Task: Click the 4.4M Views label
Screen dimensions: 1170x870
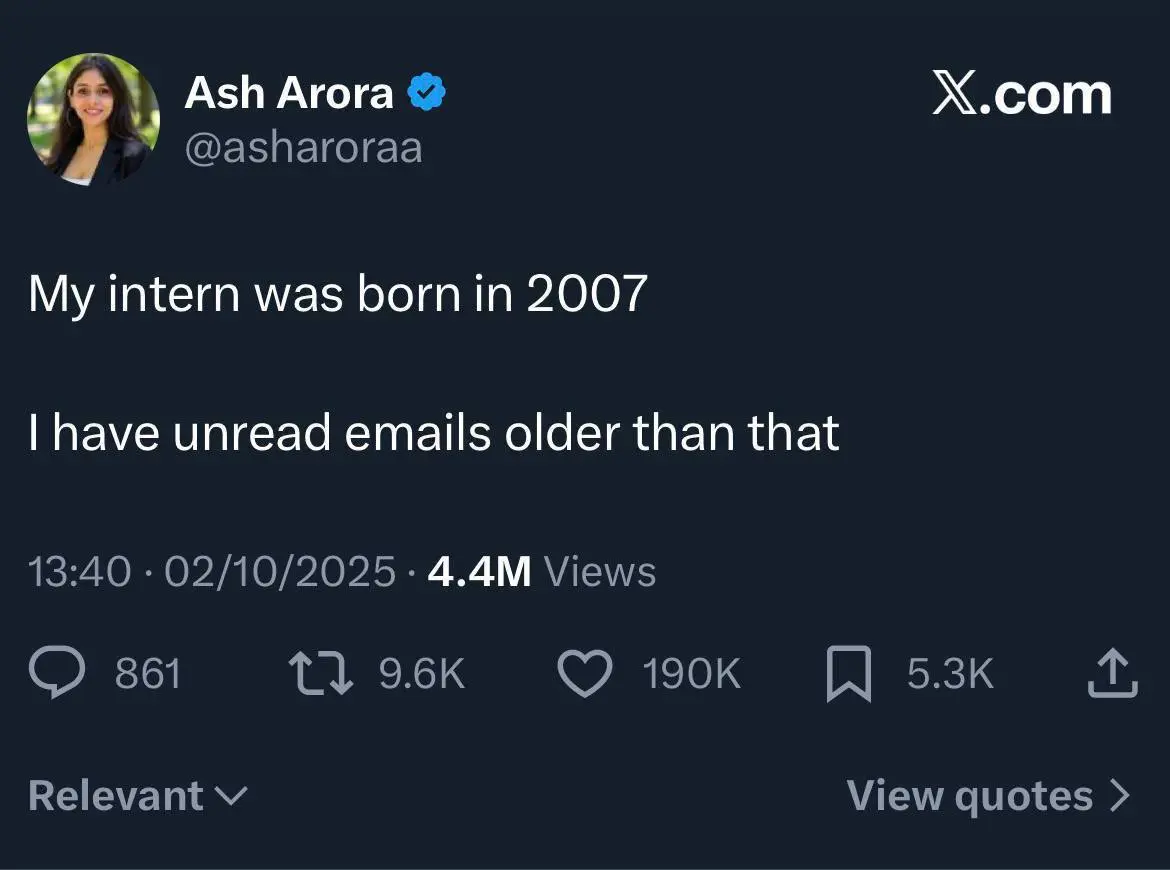Action: coord(541,572)
